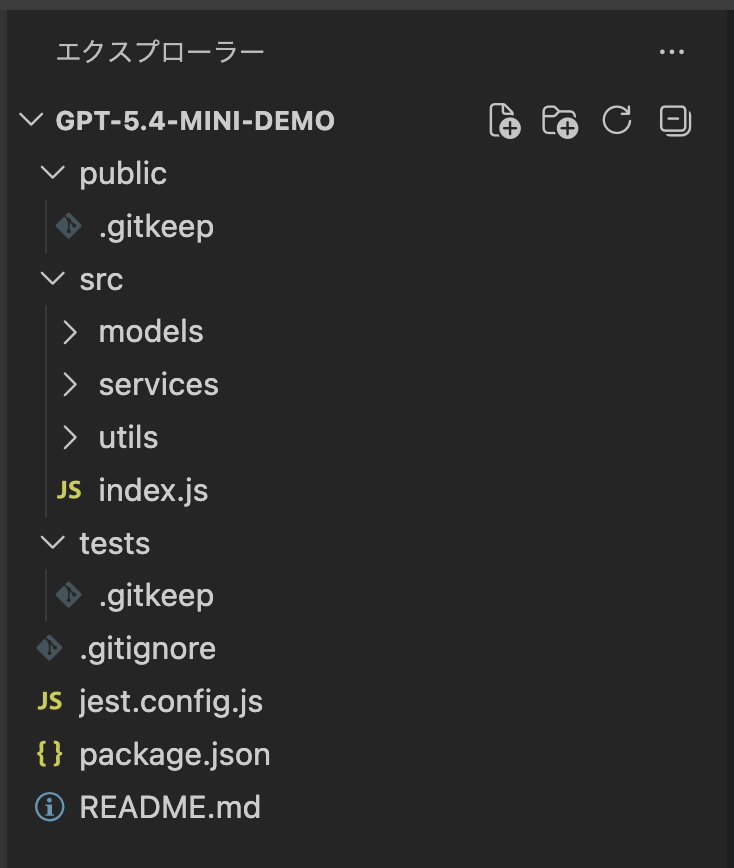
Task: Click the git icon beside .gitignore
Action: point(49,648)
